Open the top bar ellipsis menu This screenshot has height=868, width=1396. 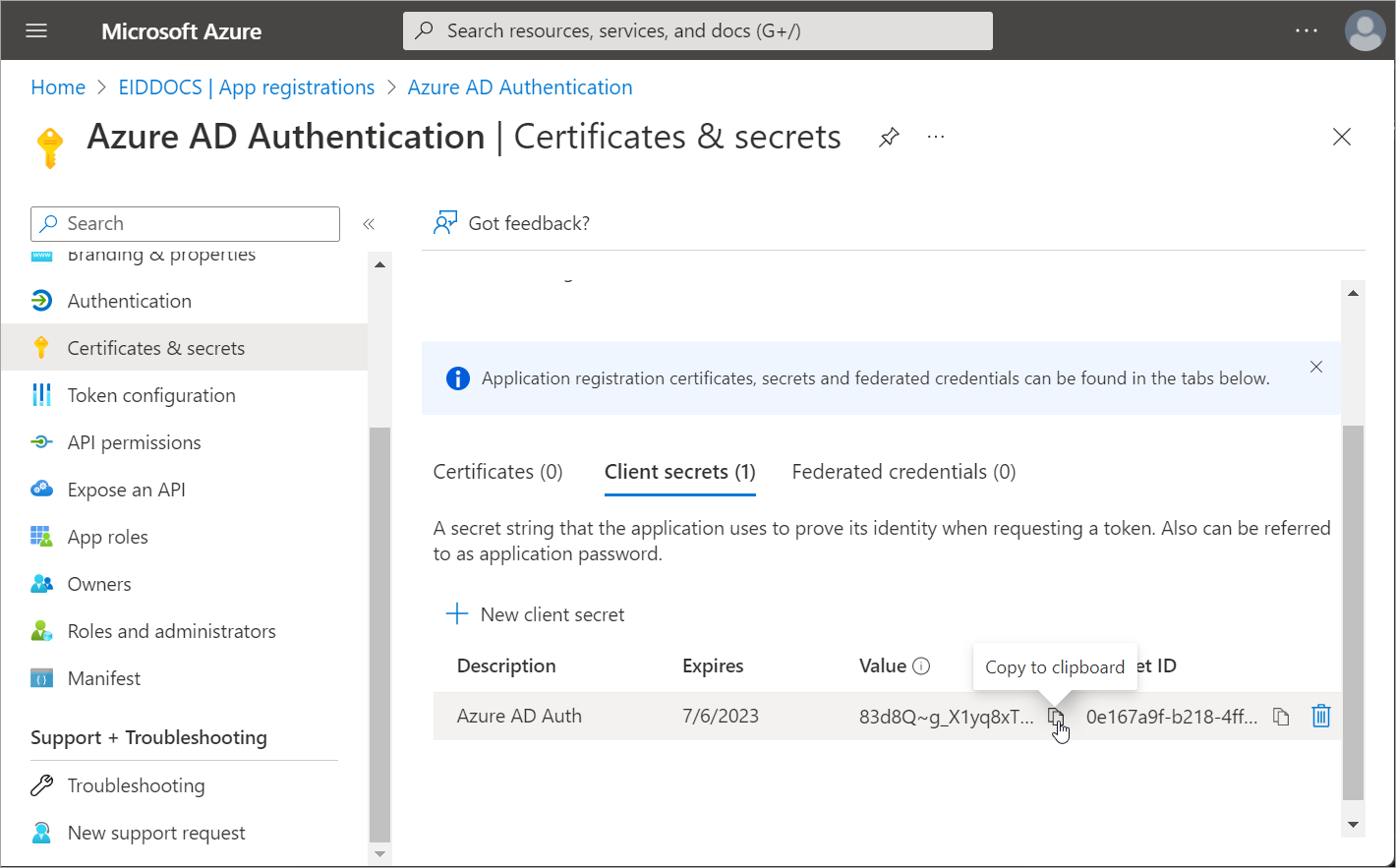[1306, 30]
